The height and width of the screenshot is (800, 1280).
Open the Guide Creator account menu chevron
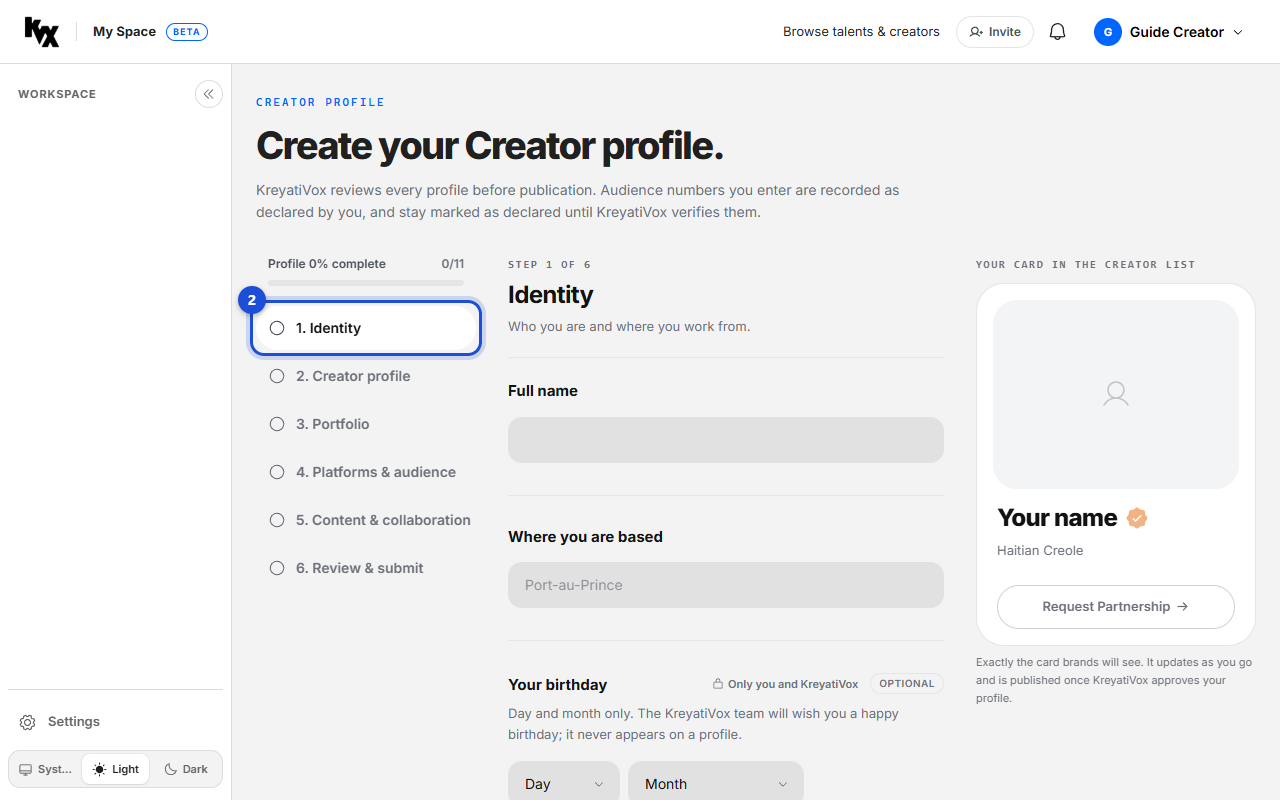click(x=1238, y=32)
